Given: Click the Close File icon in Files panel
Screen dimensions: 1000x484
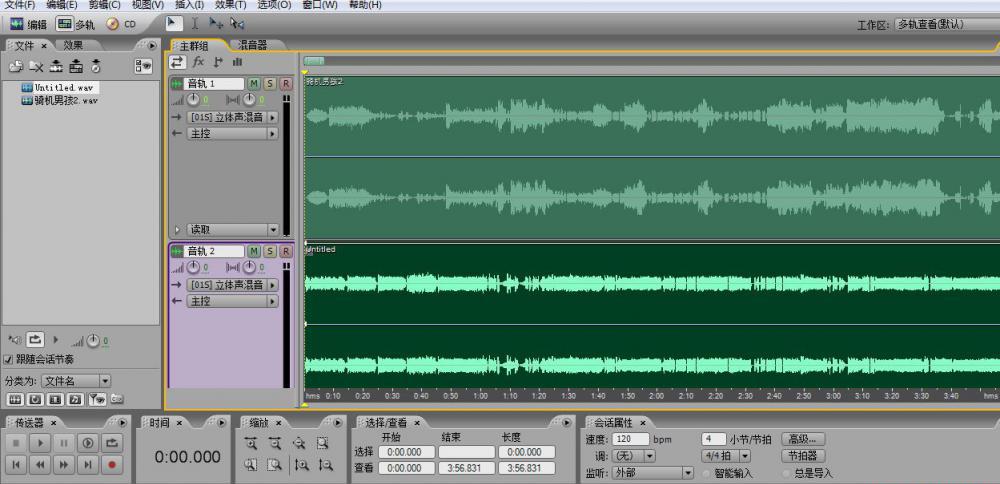Looking at the screenshot, I should tap(36, 66).
